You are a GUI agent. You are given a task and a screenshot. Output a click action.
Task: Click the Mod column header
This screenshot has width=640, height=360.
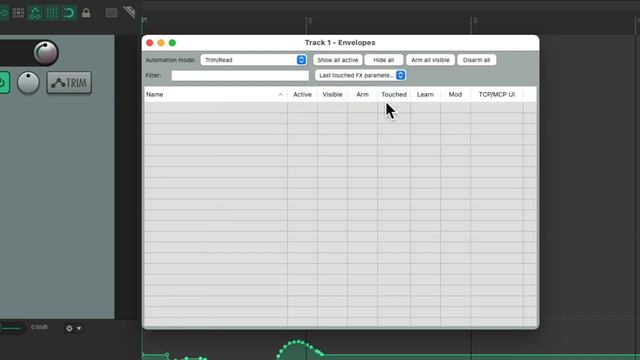pos(455,94)
